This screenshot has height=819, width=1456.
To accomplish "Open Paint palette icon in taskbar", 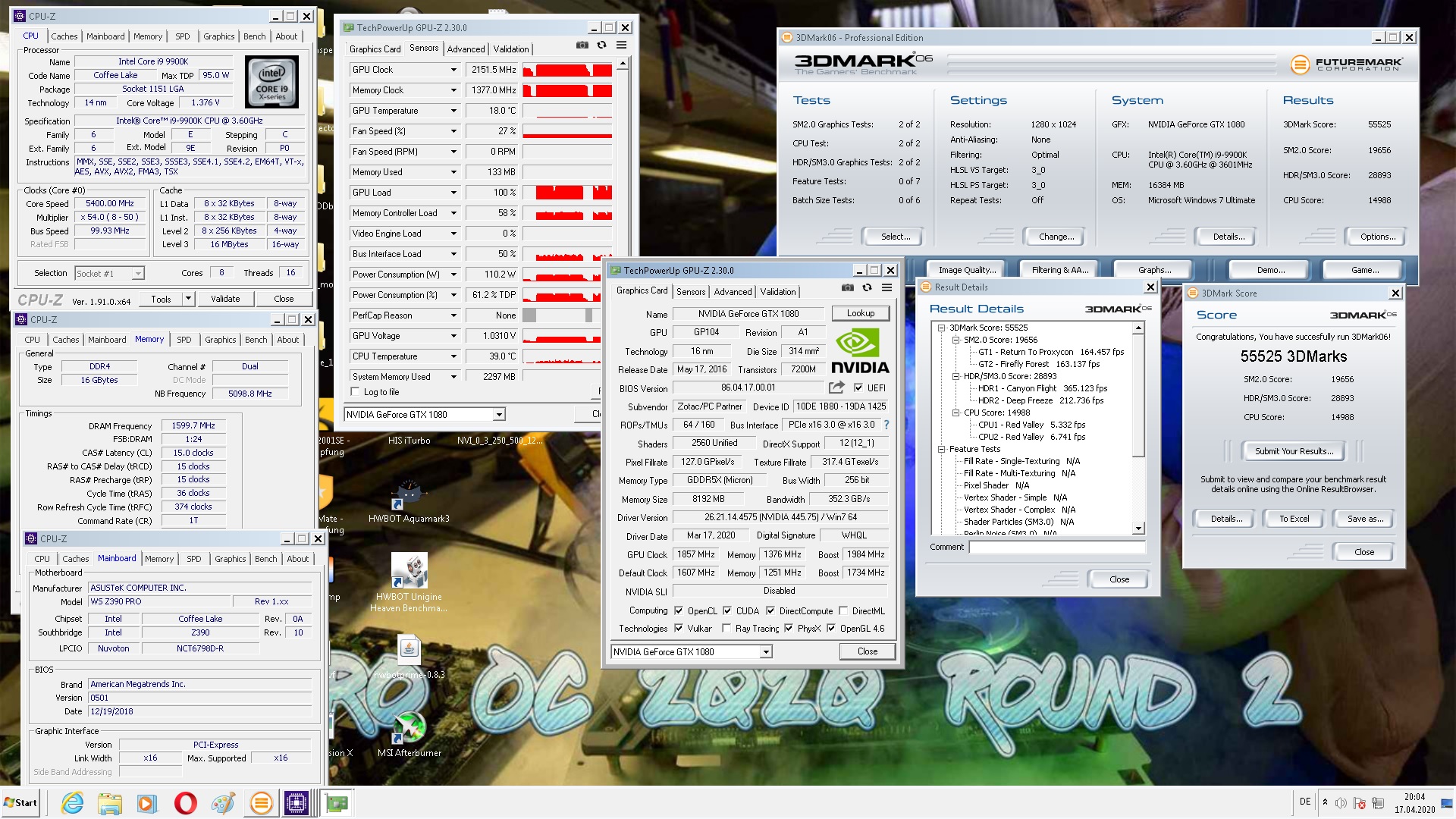I will [223, 803].
